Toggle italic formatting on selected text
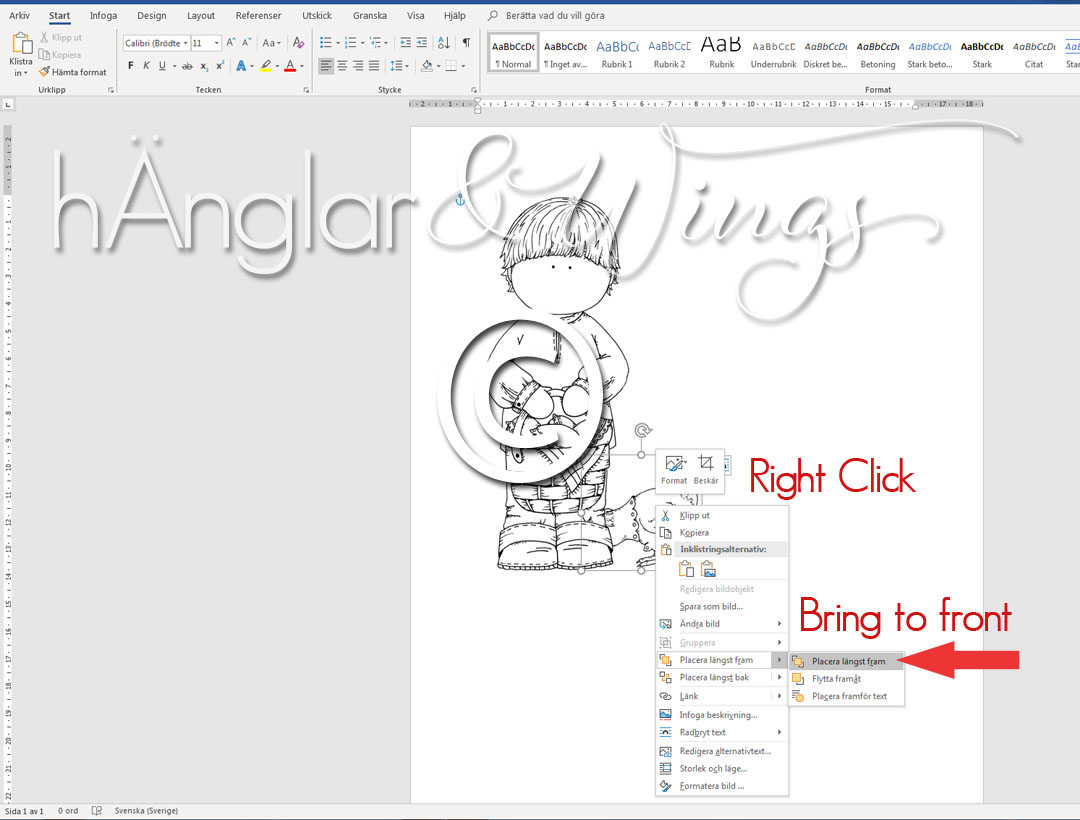1080x820 pixels. click(x=147, y=64)
